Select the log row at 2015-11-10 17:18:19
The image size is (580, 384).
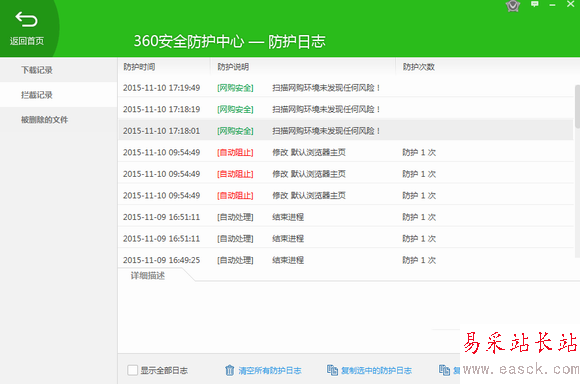click(x=346, y=109)
